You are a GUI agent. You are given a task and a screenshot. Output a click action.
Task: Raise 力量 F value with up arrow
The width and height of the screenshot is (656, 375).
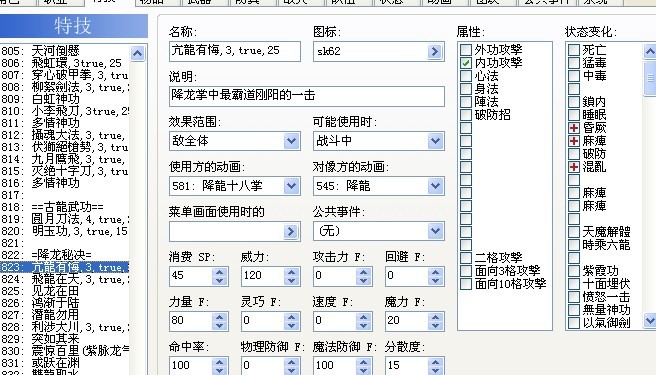click(x=219, y=316)
